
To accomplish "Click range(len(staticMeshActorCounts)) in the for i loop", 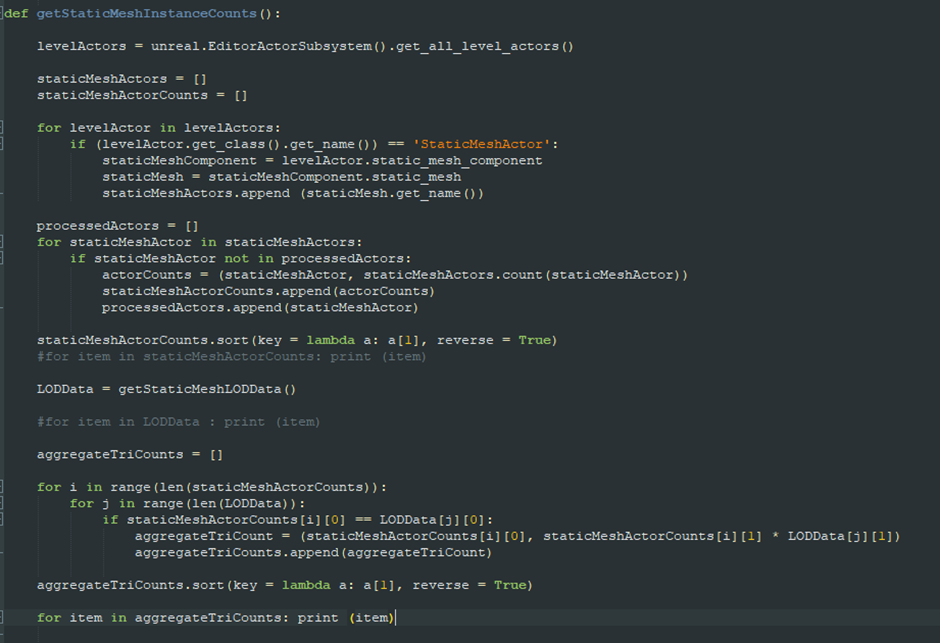I will click(244, 487).
